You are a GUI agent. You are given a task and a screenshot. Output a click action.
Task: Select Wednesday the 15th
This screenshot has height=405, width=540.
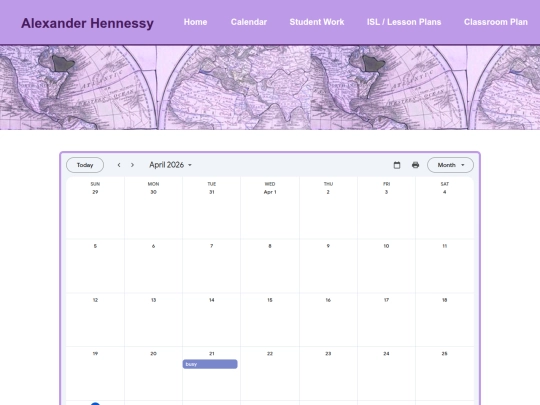coord(270,300)
